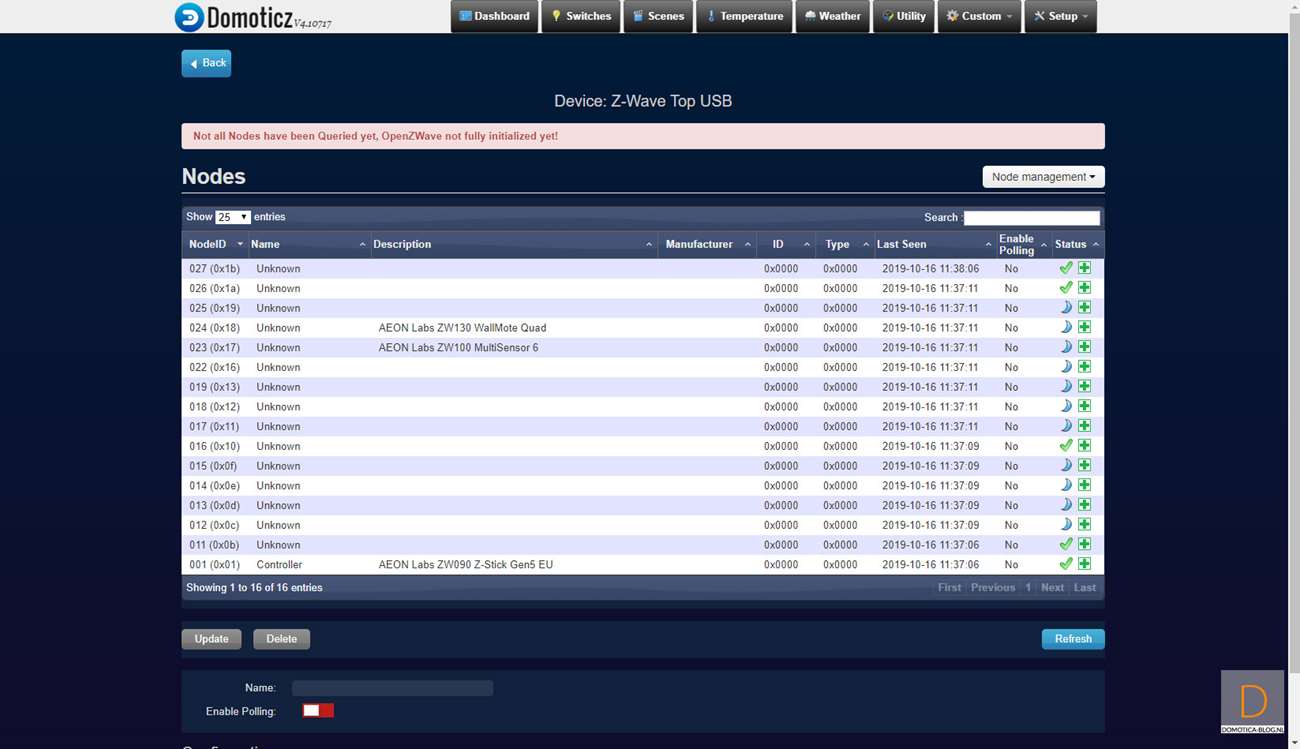
Task: Click green checkmark status of node 026
Action: [x=1066, y=288]
